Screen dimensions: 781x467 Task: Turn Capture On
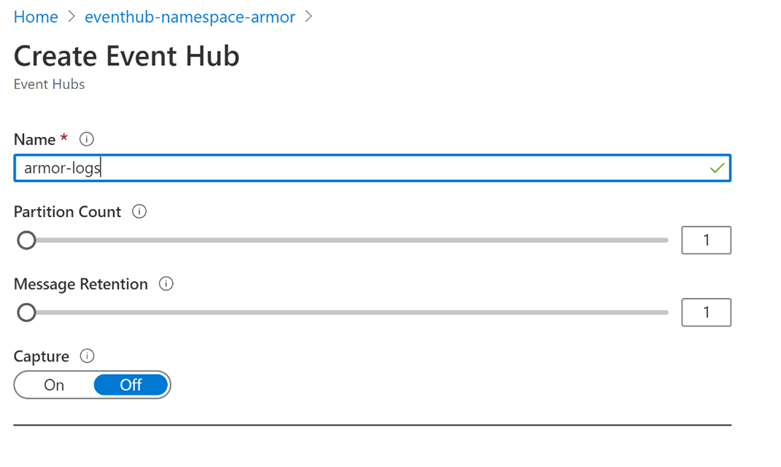[x=54, y=385]
